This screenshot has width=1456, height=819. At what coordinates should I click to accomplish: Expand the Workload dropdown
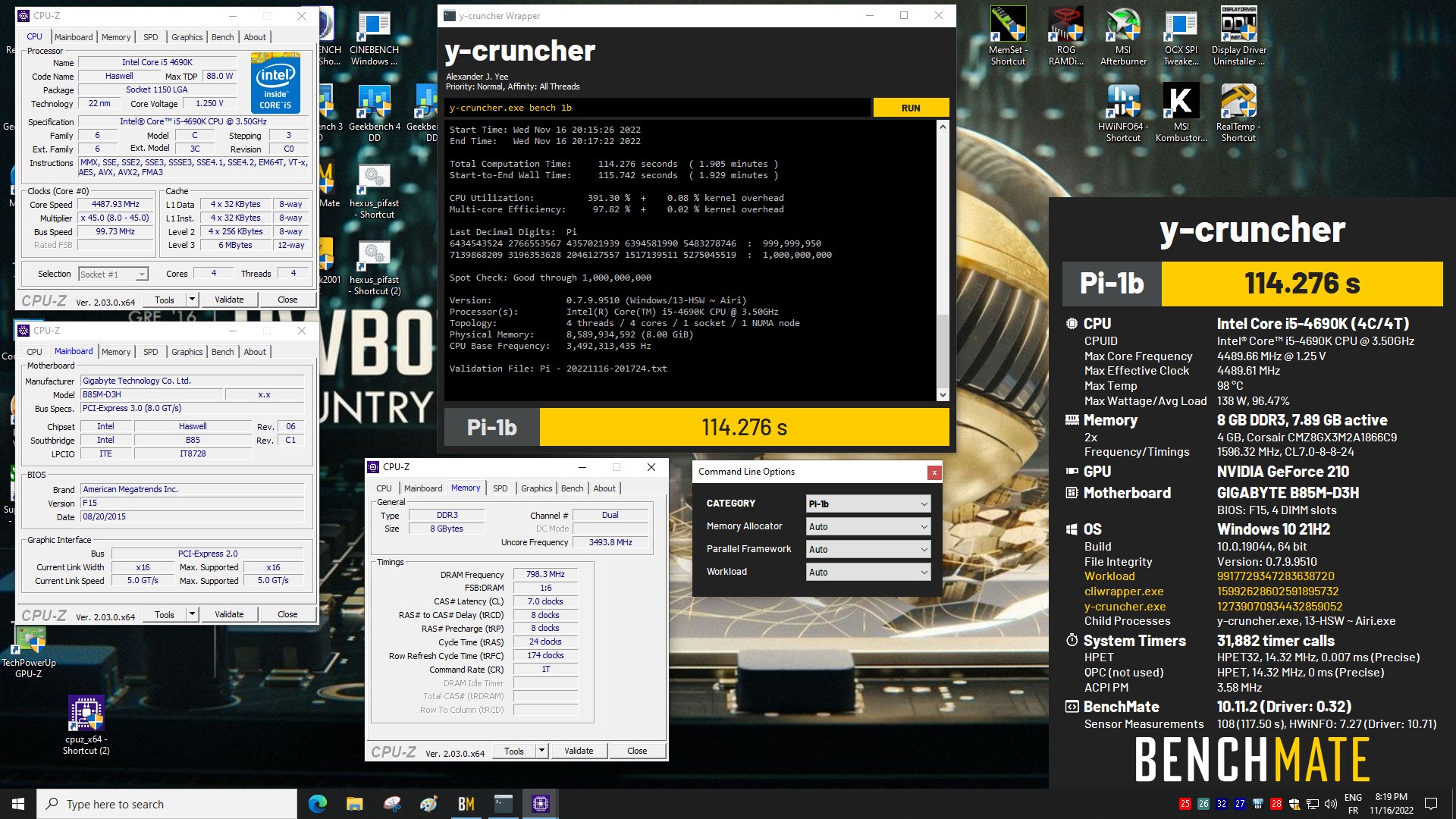(x=868, y=572)
